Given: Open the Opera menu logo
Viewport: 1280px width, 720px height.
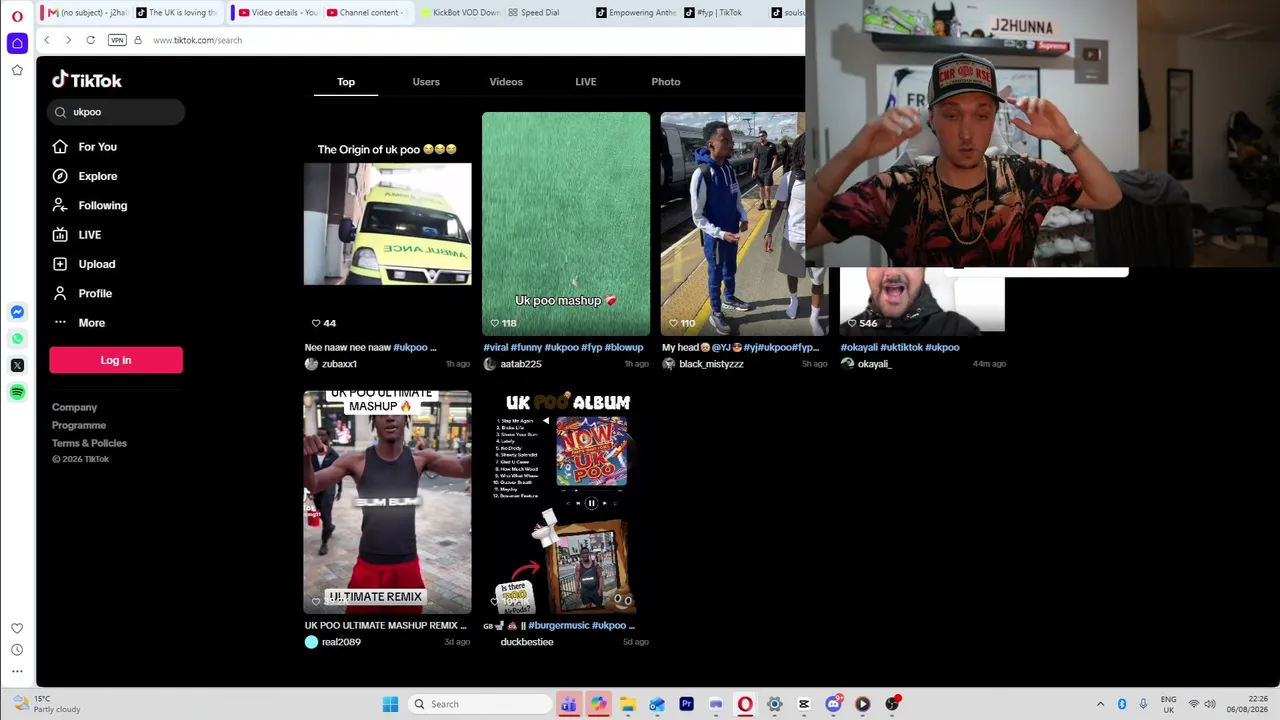Looking at the screenshot, I should [x=17, y=16].
